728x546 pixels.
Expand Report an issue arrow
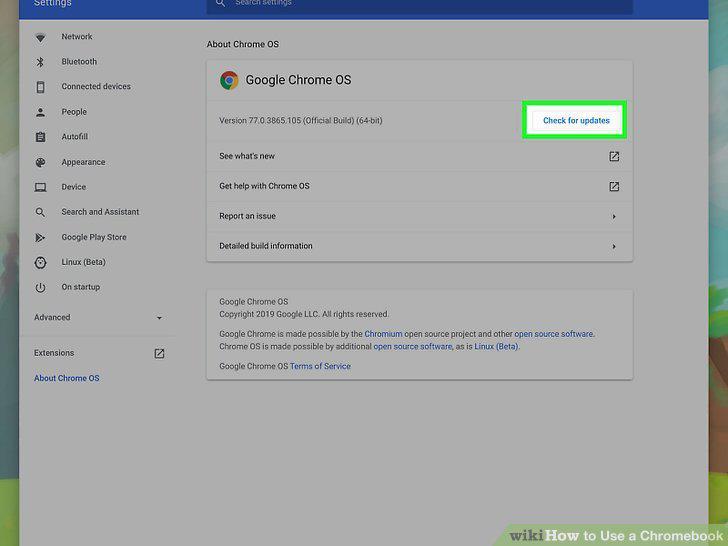[x=614, y=216]
